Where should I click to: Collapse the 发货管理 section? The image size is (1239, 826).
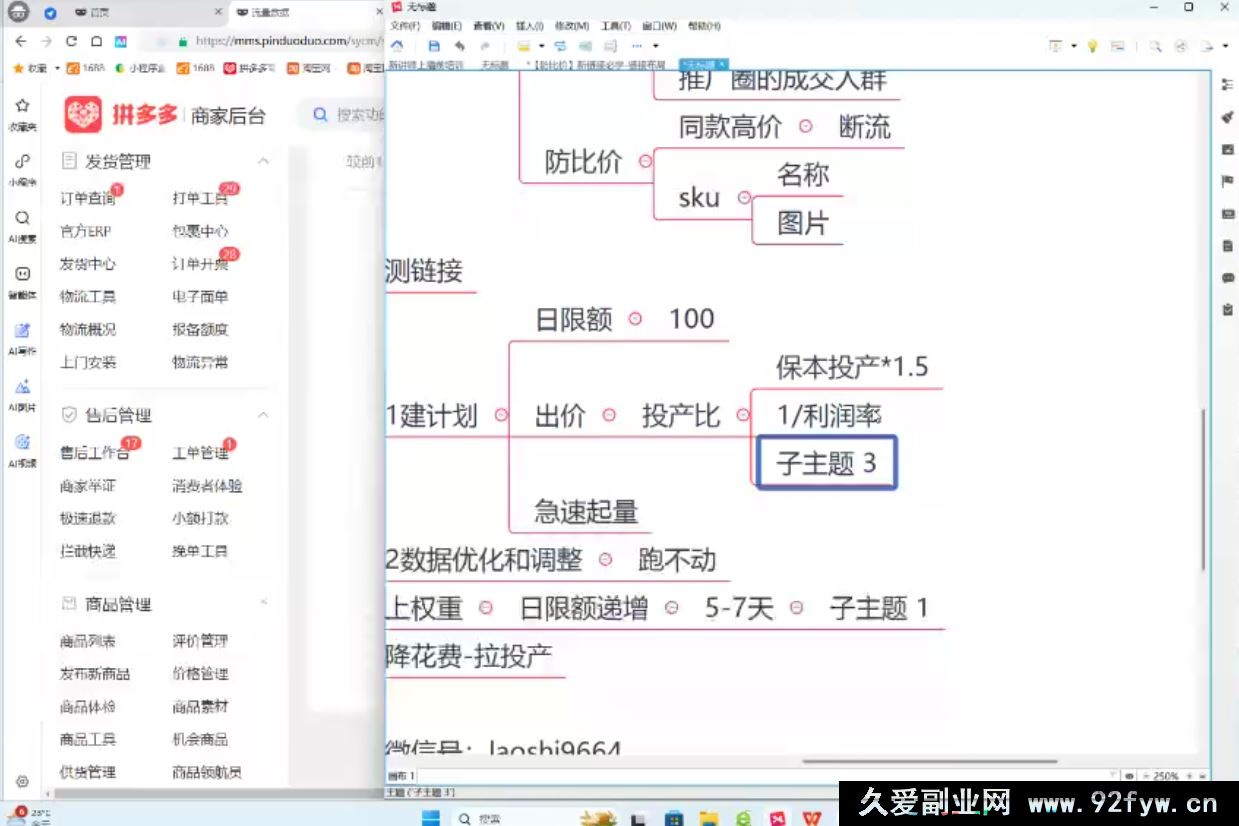(263, 160)
